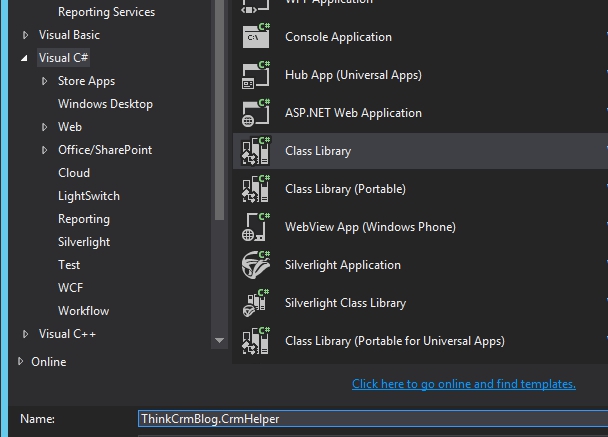Select ASP.NET Web Application text
The width and height of the screenshot is (608, 437).
(x=353, y=113)
